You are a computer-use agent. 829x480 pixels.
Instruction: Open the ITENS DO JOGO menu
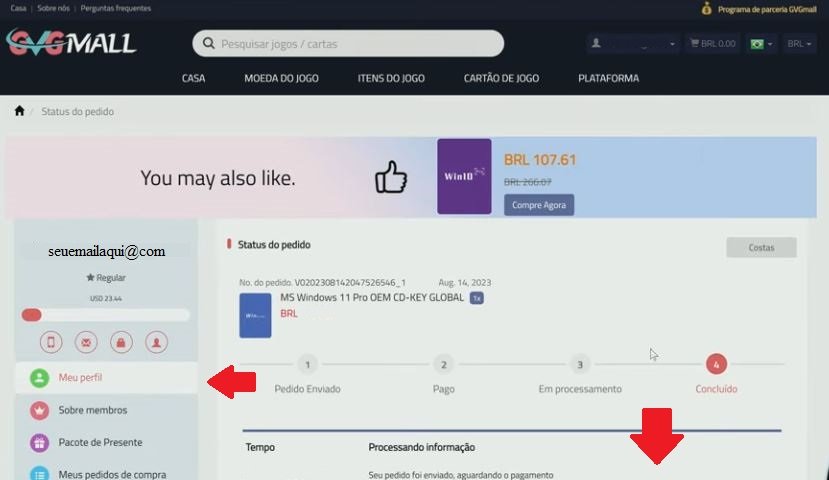391,78
